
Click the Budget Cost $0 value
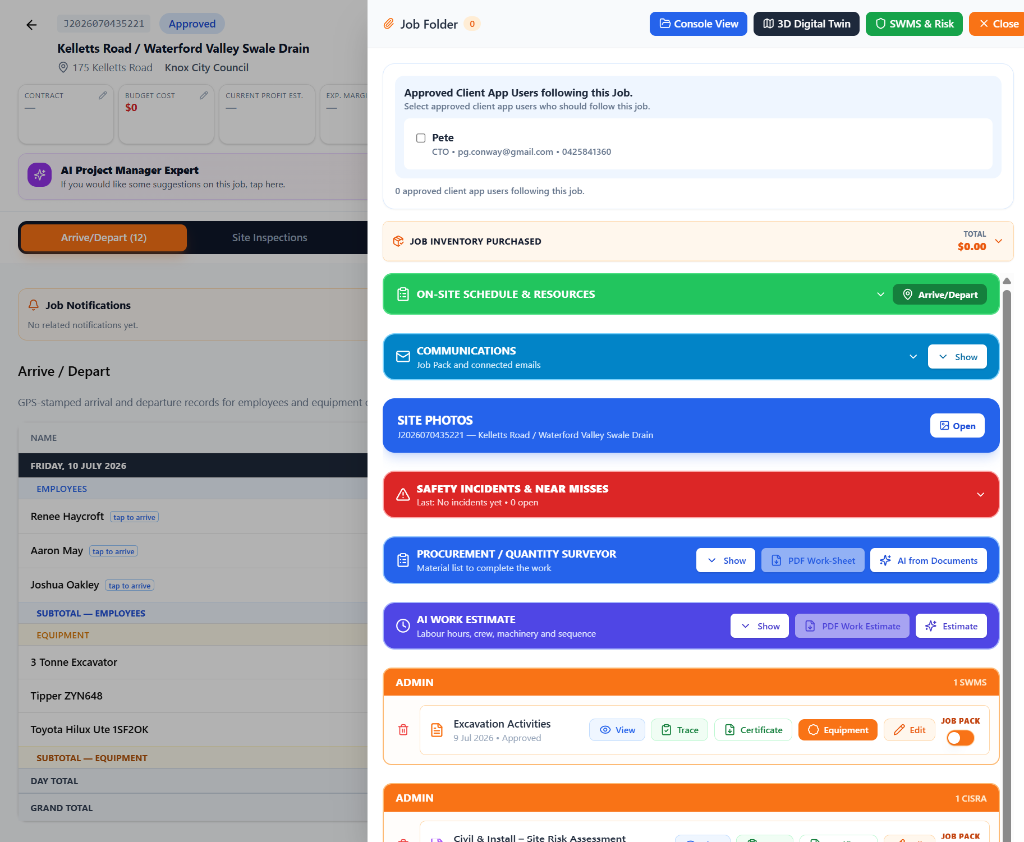131,108
